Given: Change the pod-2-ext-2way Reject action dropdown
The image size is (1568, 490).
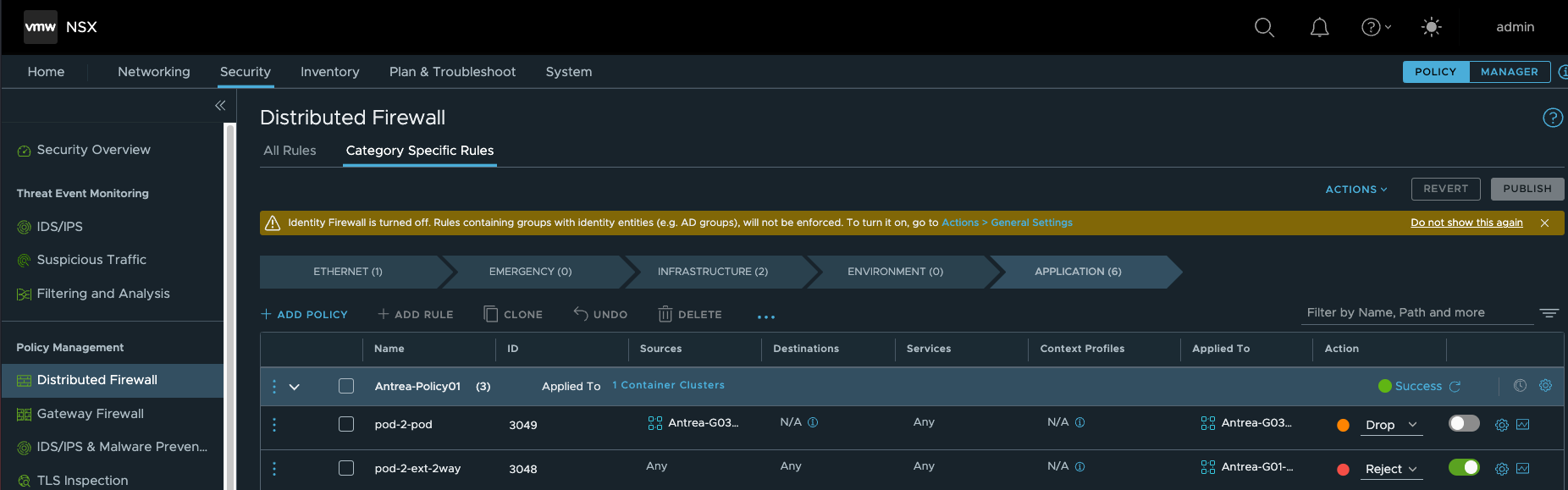Looking at the screenshot, I should [1391, 469].
